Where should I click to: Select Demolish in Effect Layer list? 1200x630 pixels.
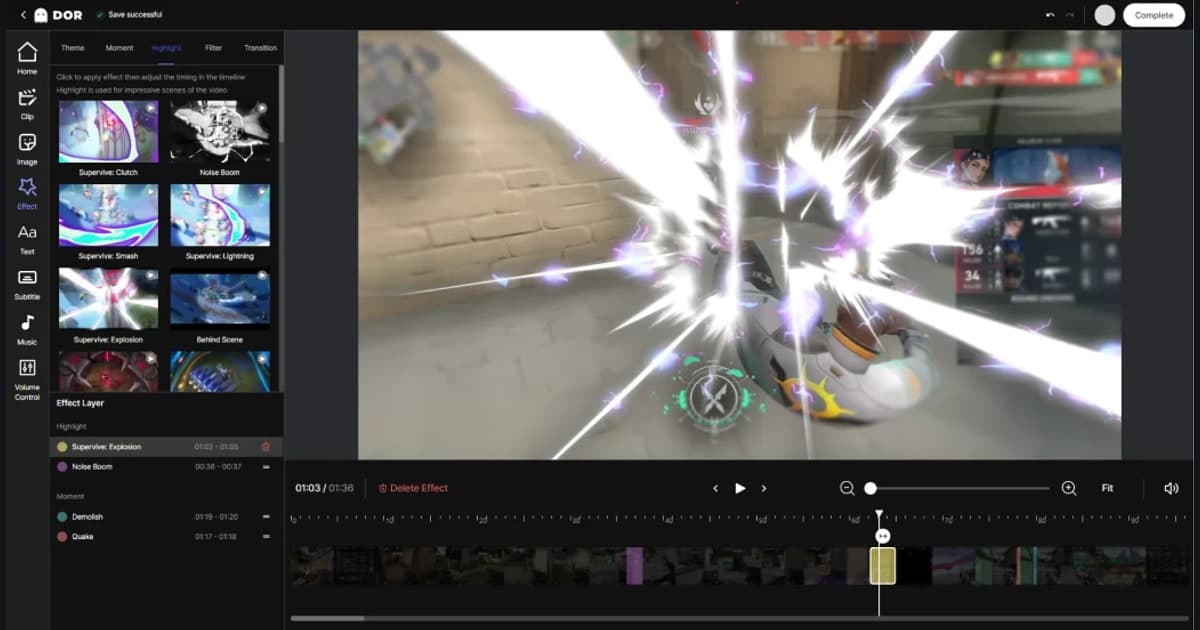(166, 517)
